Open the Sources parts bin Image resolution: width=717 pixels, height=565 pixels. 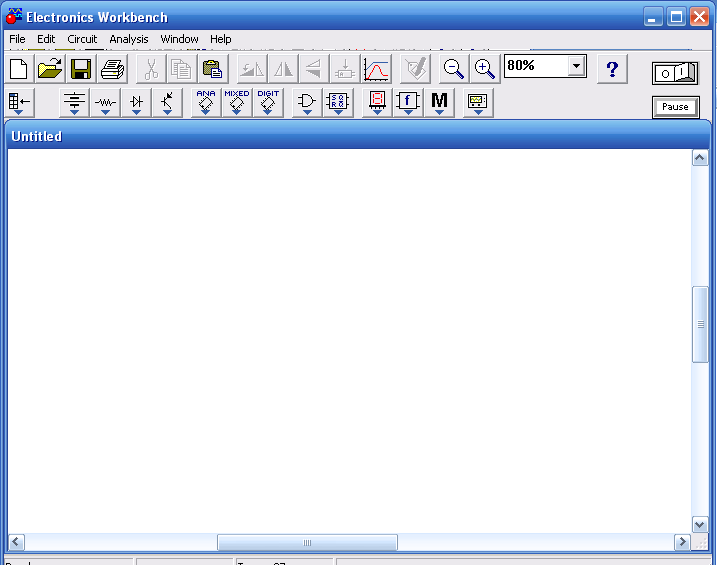coord(74,103)
